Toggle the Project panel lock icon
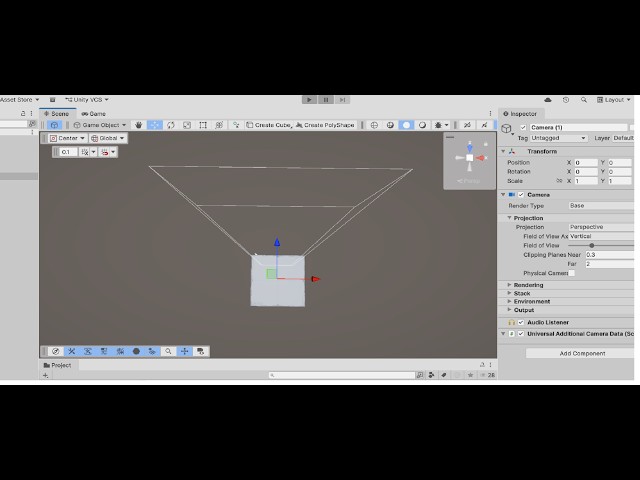The height and width of the screenshot is (480, 640). pos(482,364)
